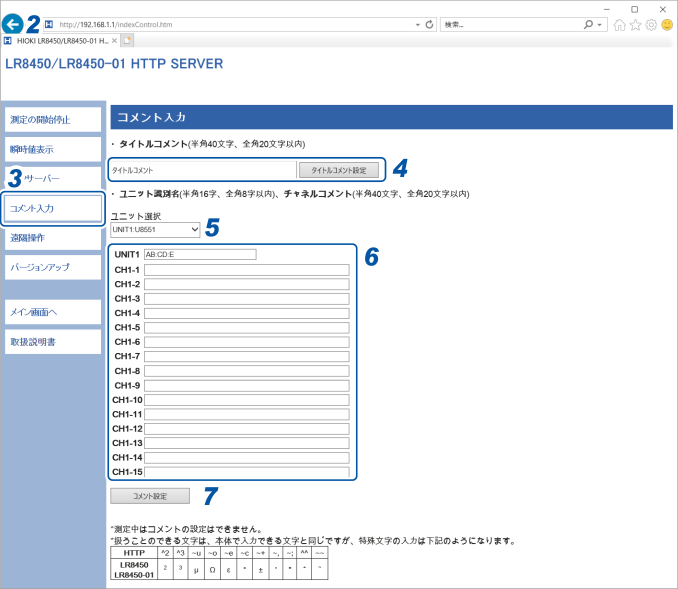Open 瞬時値表示 sidebar menu
The width and height of the screenshot is (678, 589).
pos(53,150)
